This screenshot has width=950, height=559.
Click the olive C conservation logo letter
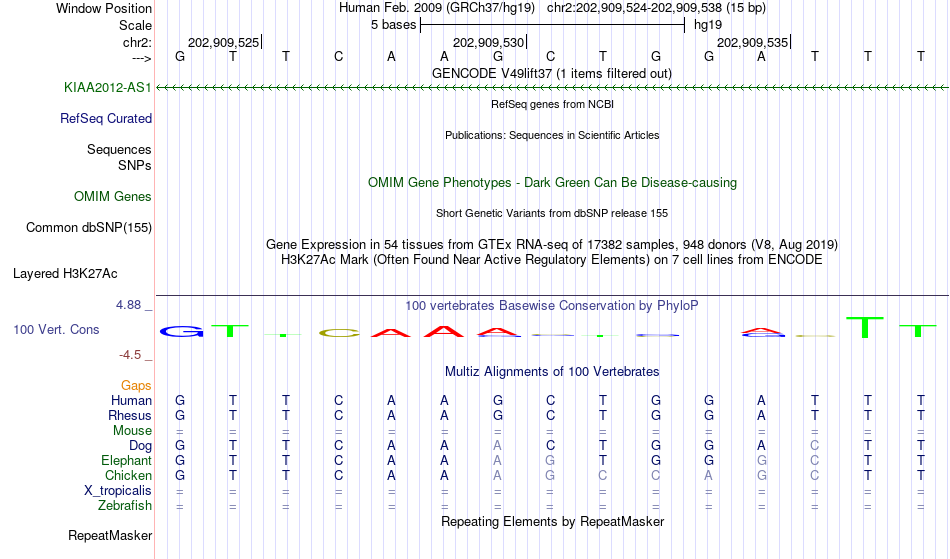pos(339,332)
